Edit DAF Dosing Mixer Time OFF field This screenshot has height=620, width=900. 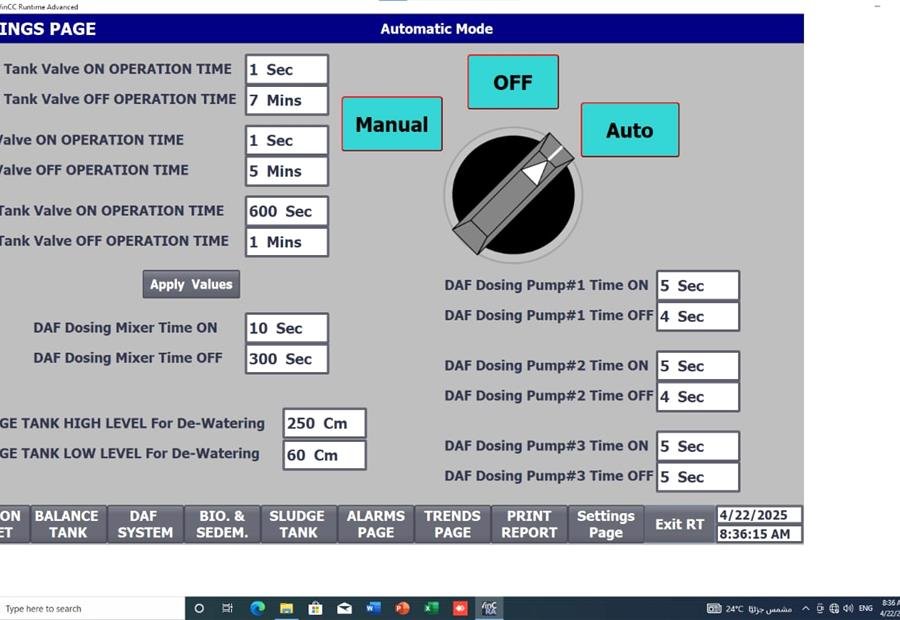287,359
